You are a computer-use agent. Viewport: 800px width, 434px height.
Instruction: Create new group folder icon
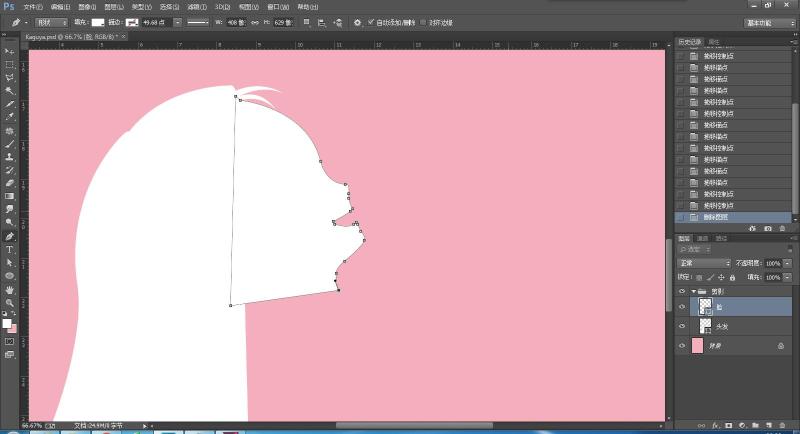[x=755, y=425]
